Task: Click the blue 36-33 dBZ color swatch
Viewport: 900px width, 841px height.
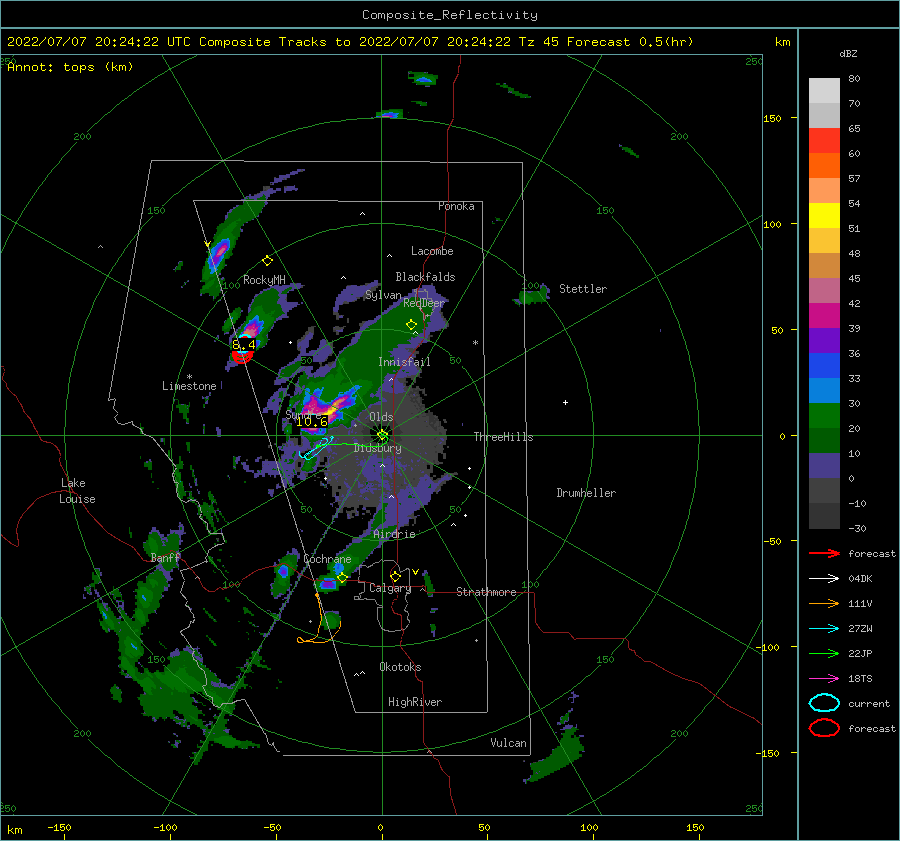Action: [x=824, y=366]
